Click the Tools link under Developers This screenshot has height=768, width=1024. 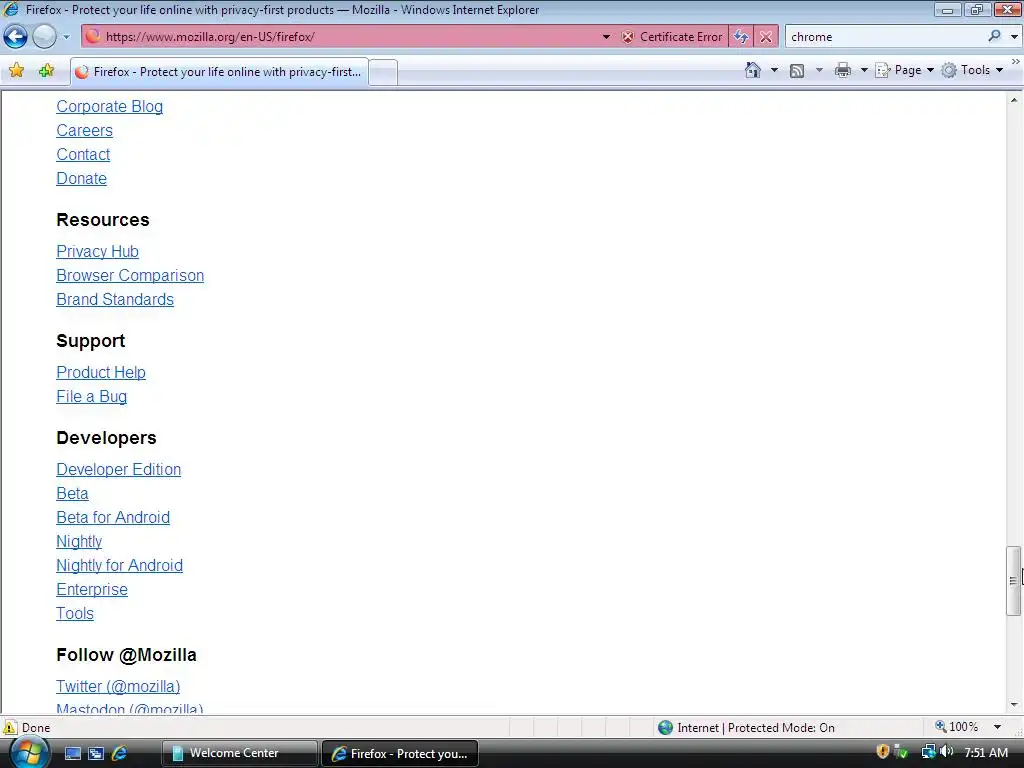pos(75,614)
